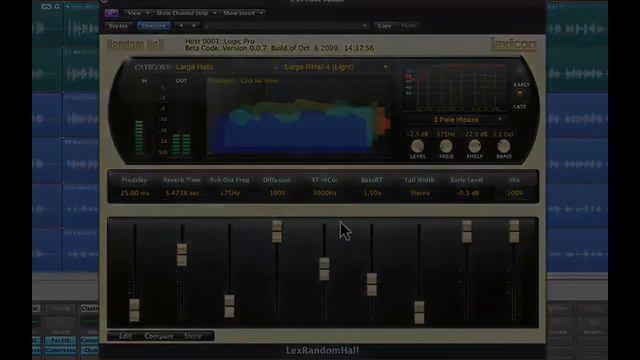Click the Mix fader handle
This screenshot has width=640, height=360.
tap(514, 231)
